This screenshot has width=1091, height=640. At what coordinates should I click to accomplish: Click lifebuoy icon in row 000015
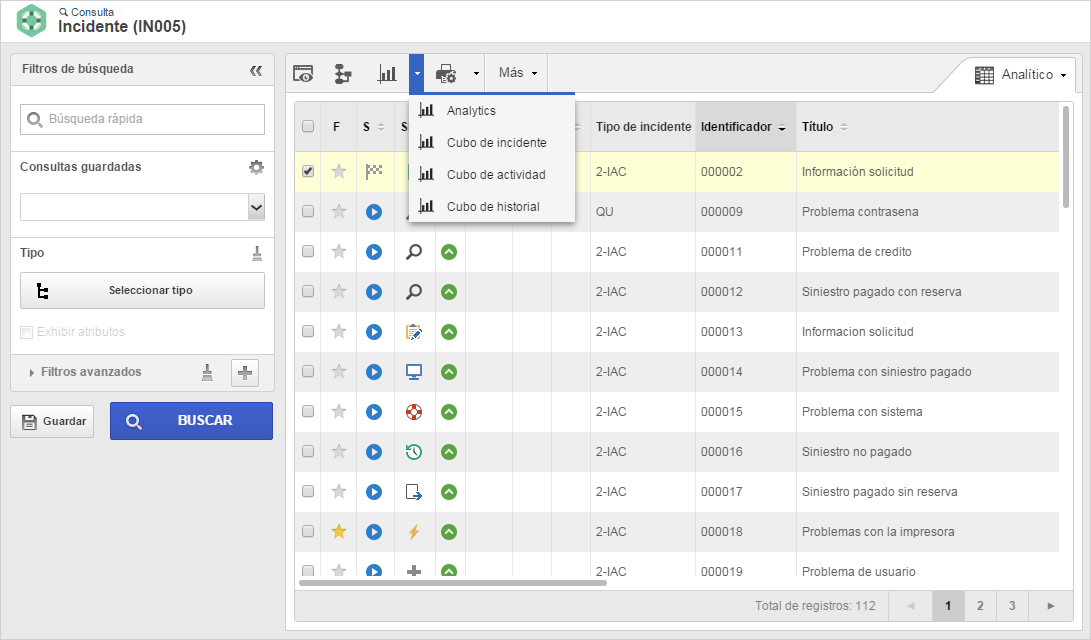(x=414, y=412)
